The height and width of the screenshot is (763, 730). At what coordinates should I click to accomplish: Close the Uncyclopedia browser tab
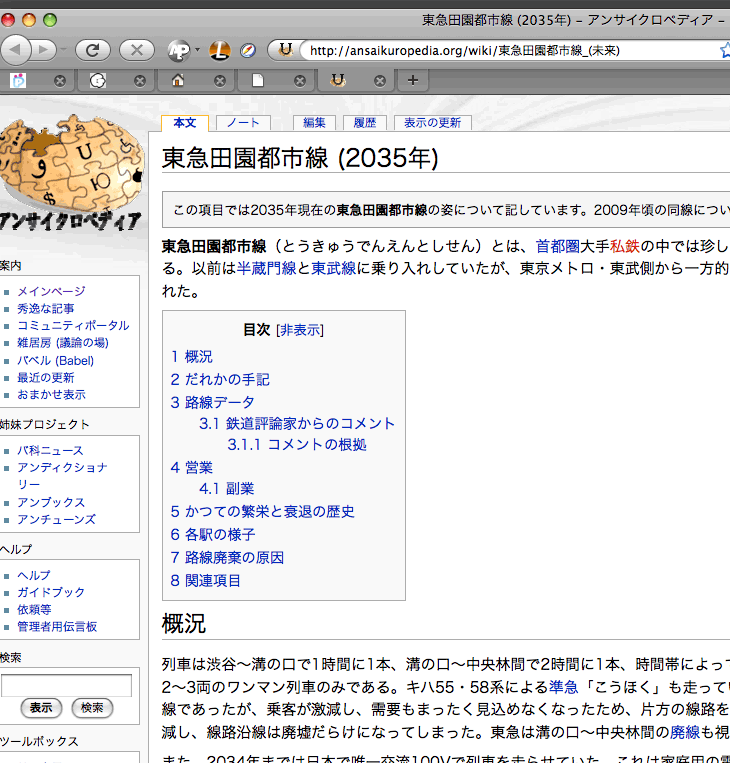380,81
